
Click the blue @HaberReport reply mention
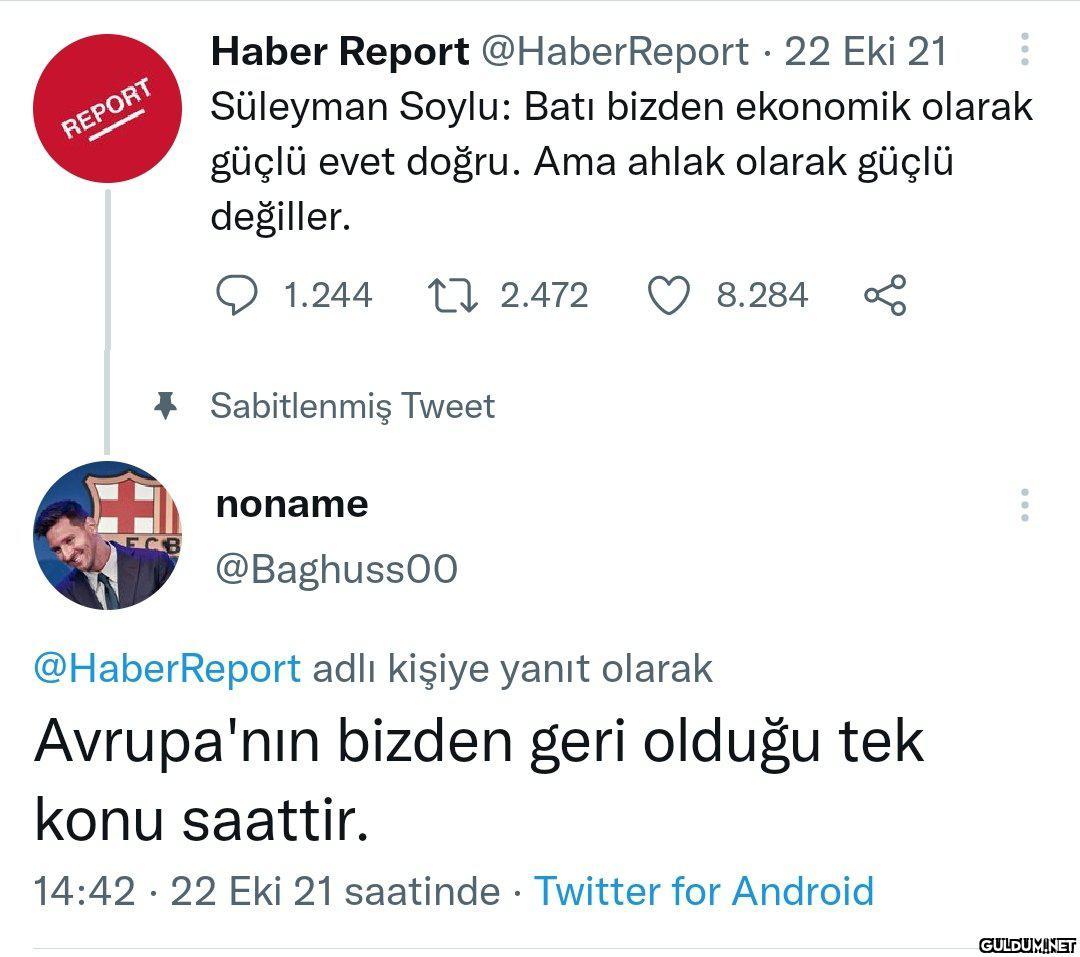167,668
